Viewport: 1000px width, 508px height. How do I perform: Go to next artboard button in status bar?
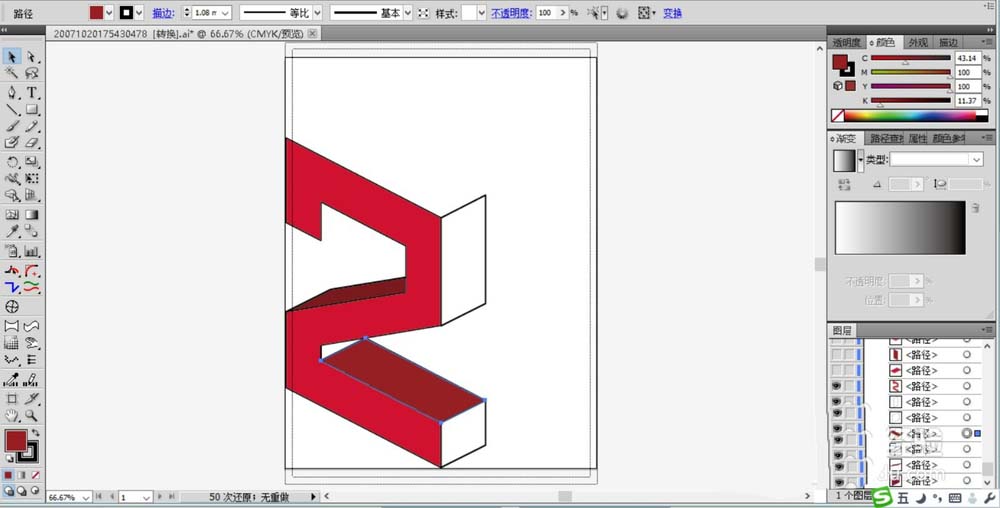click(x=159, y=497)
